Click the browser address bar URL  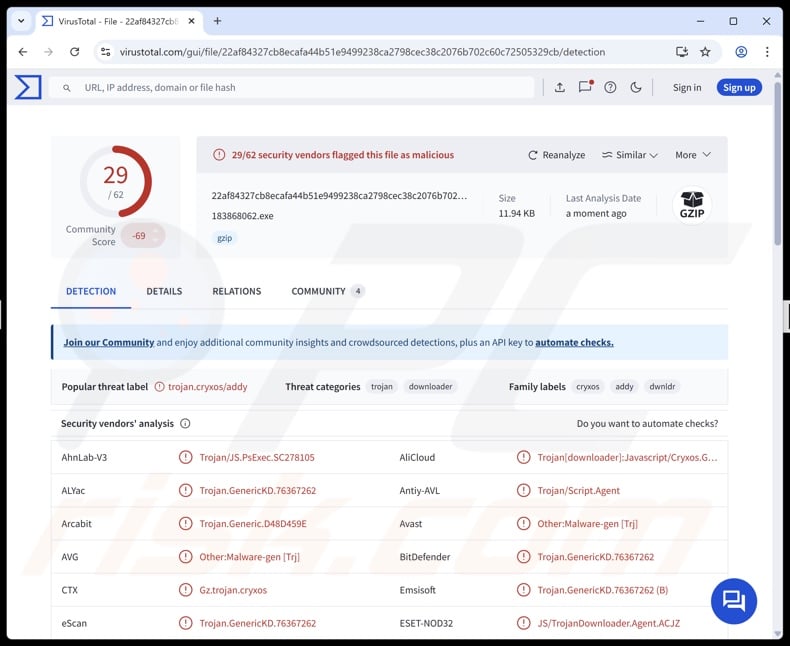click(x=362, y=51)
